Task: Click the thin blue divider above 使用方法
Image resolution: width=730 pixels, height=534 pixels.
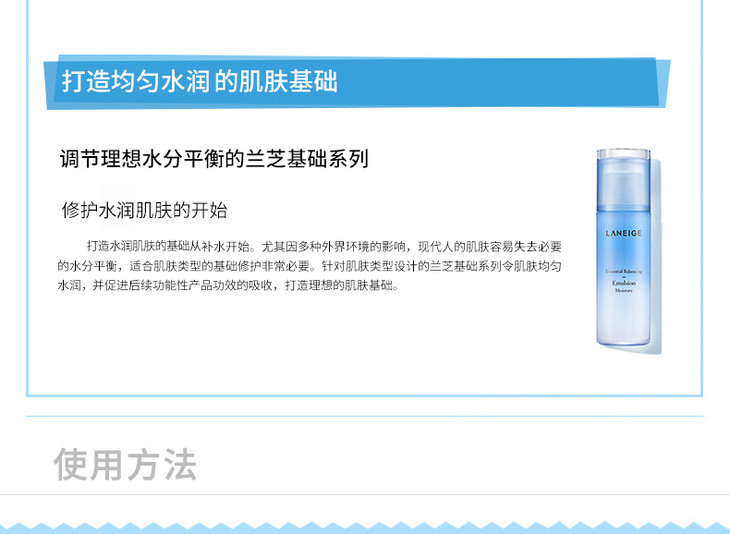Action: tap(364, 416)
